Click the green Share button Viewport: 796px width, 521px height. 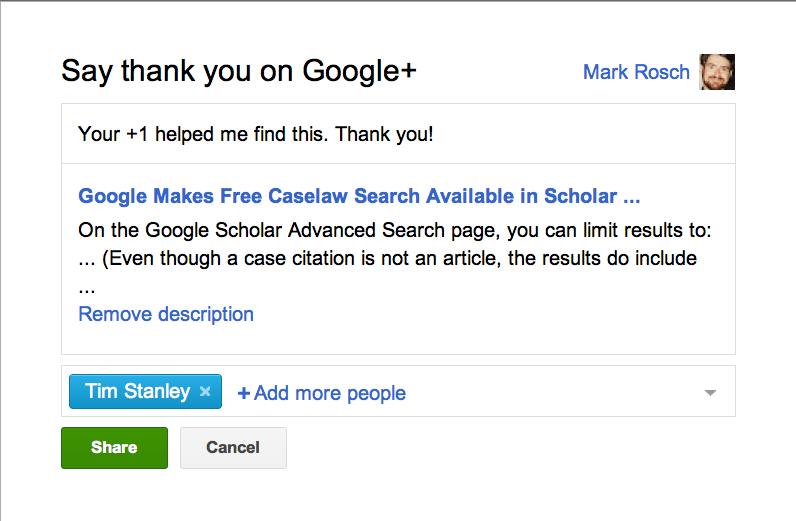click(114, 447)
